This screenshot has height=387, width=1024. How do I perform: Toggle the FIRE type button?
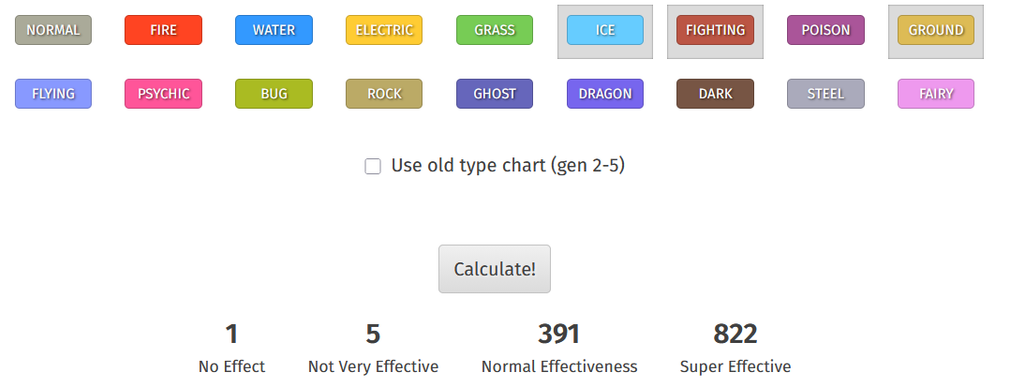(x=163, y=30)
